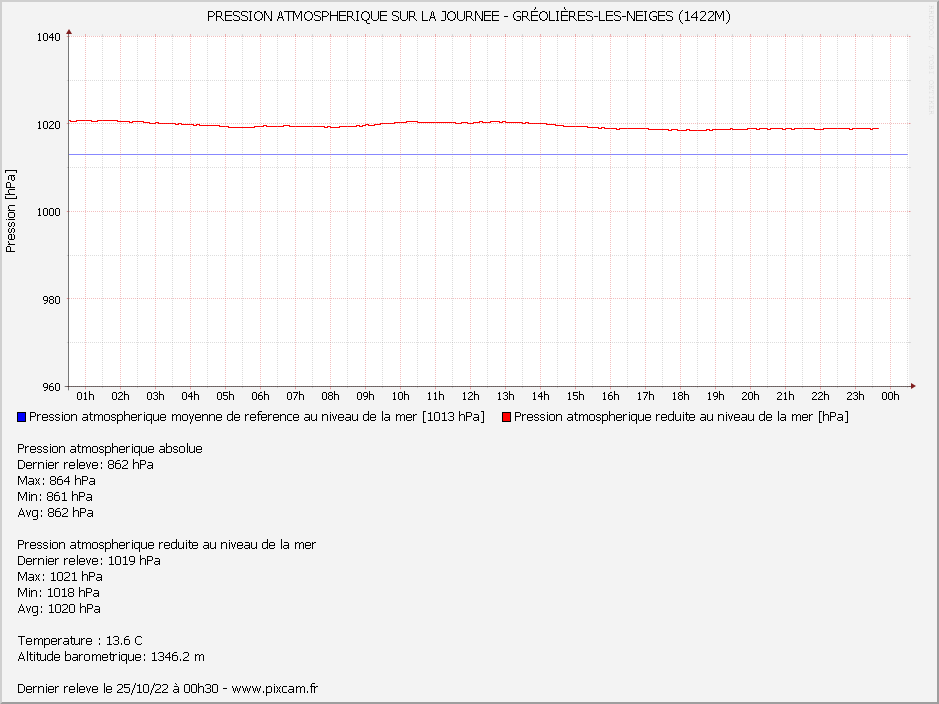Click the 1000 value on the pressure axis
The image size is (939, 704).
click(49, 212)
